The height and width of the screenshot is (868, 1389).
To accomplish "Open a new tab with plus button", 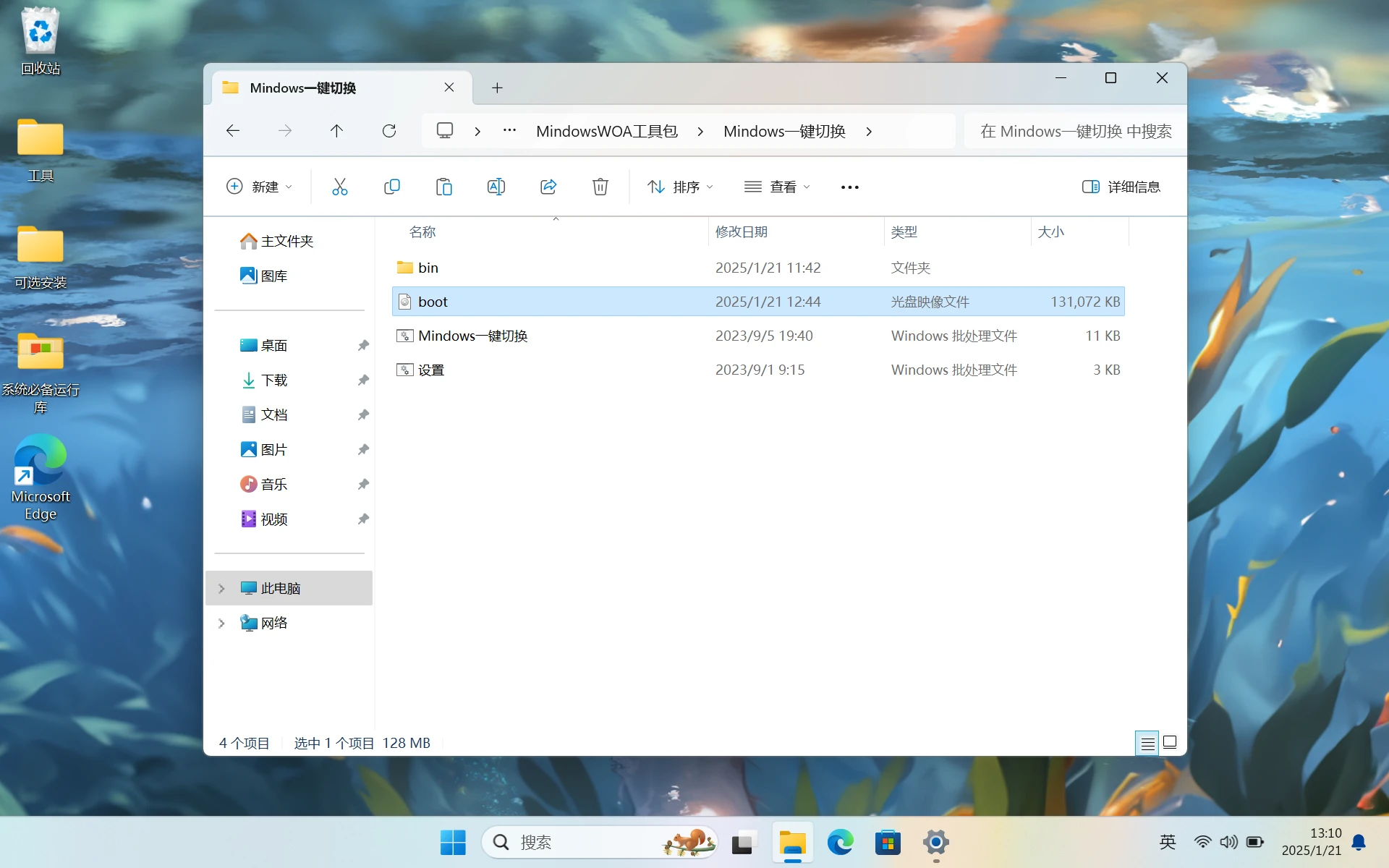I will coord(497,88).
